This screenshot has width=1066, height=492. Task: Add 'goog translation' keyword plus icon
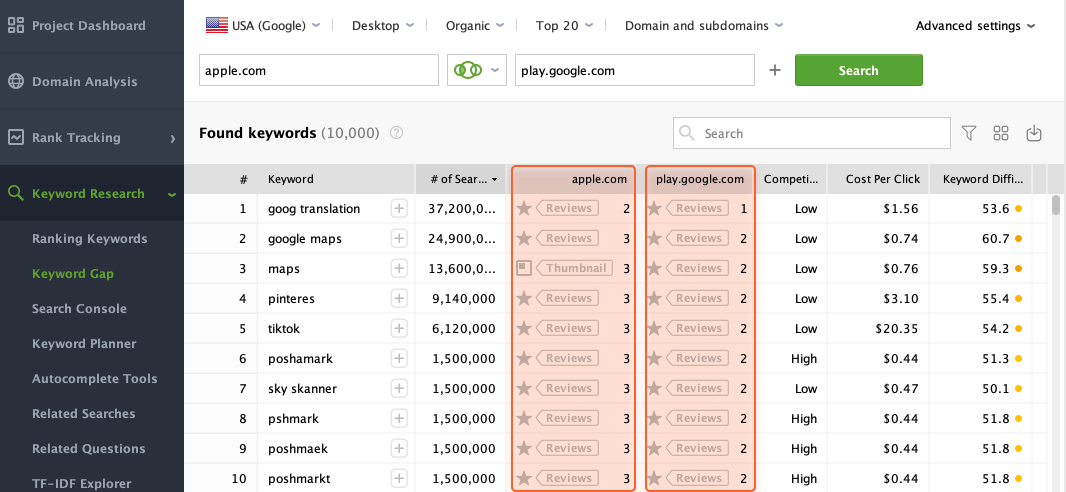point(399,209)
